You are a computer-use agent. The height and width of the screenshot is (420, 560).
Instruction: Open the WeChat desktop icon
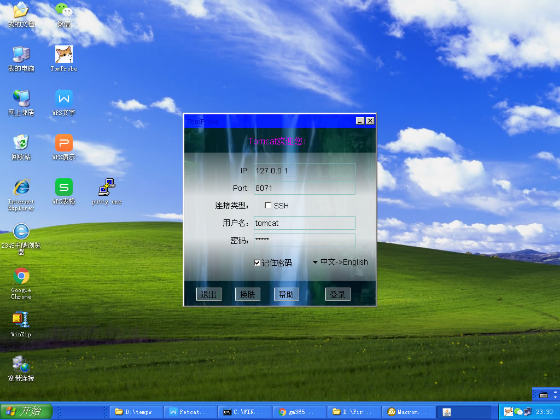tap(64, 14)
